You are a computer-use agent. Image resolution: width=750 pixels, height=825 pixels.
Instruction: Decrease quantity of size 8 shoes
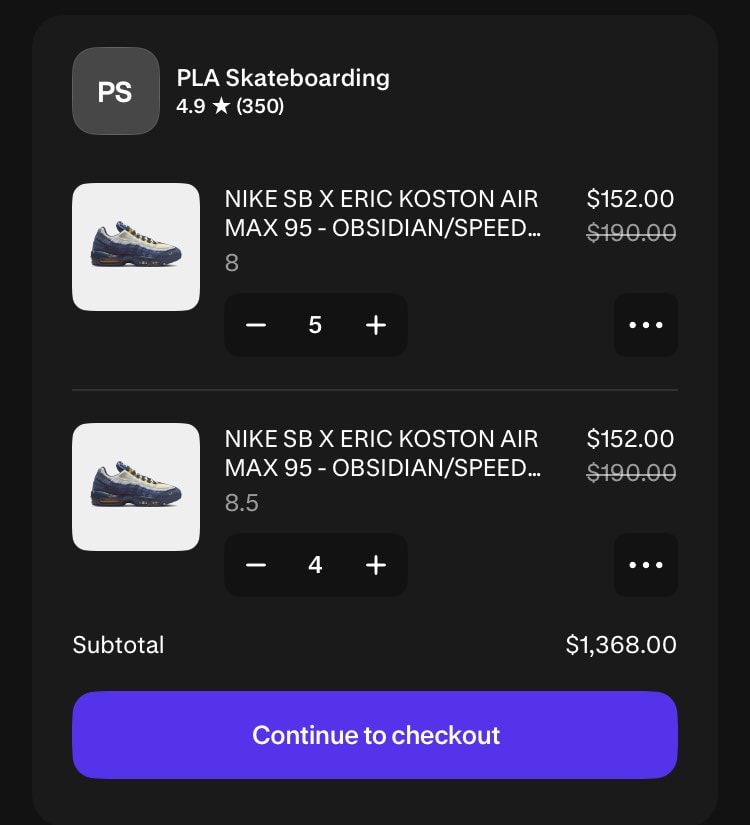click(x=256, y=325)
